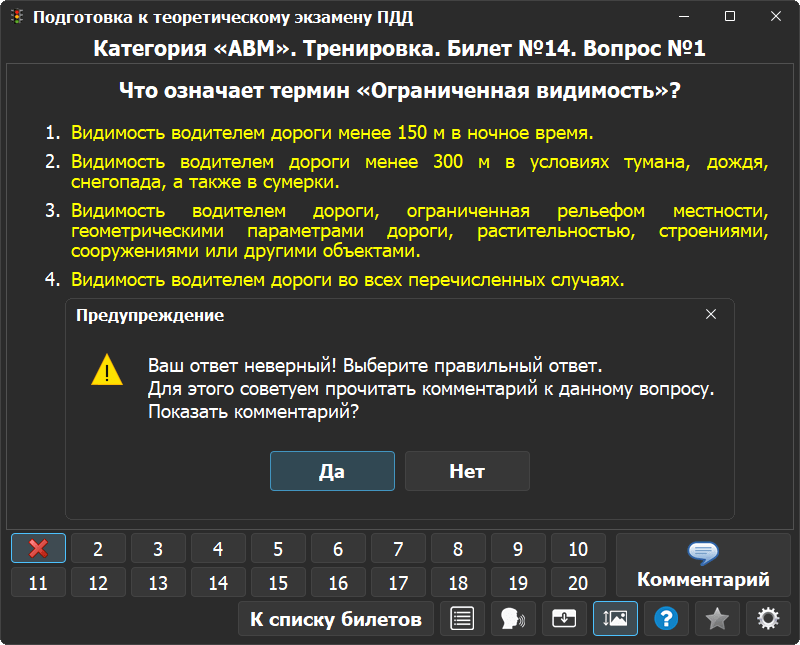Click the Ваш ответ неверный message
Viewport: 800px width, 645px height.
pos(375,366)
